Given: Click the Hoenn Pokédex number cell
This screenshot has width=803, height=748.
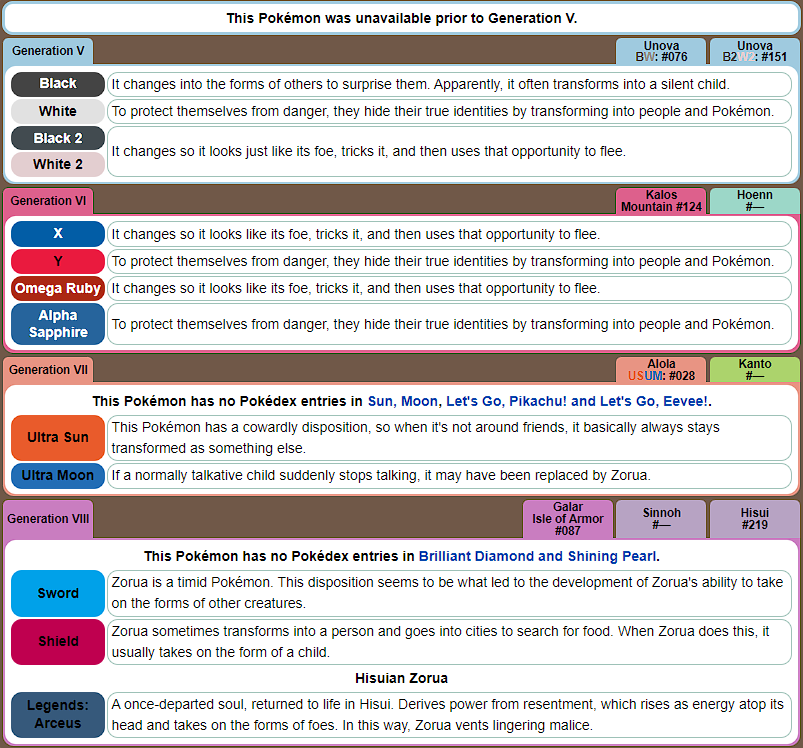Looking at the screenshot, I should [x=754, y=201].
